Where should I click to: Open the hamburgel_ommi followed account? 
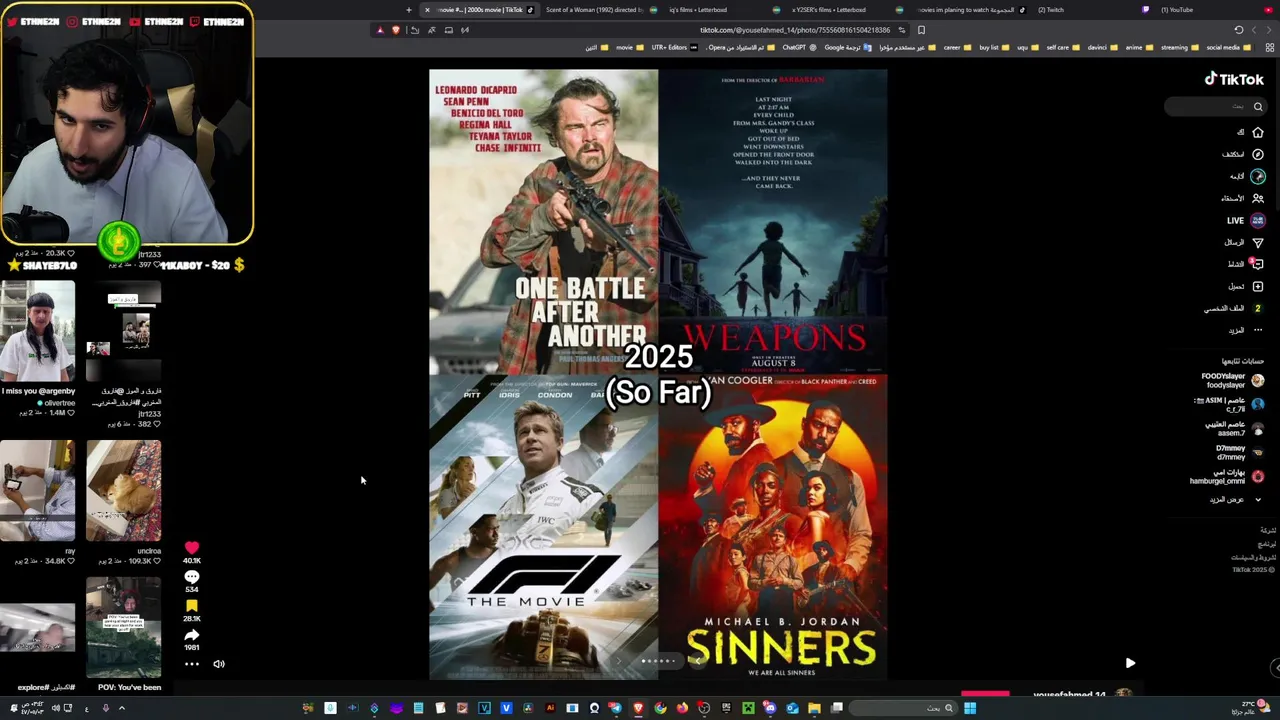[x=1227, y=476]
